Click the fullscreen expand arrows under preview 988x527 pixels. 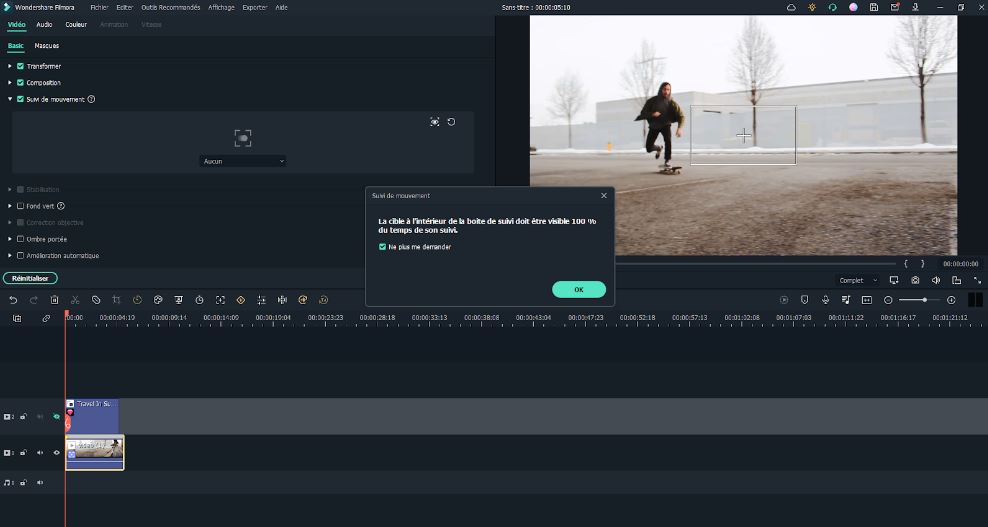pos(977,281)
